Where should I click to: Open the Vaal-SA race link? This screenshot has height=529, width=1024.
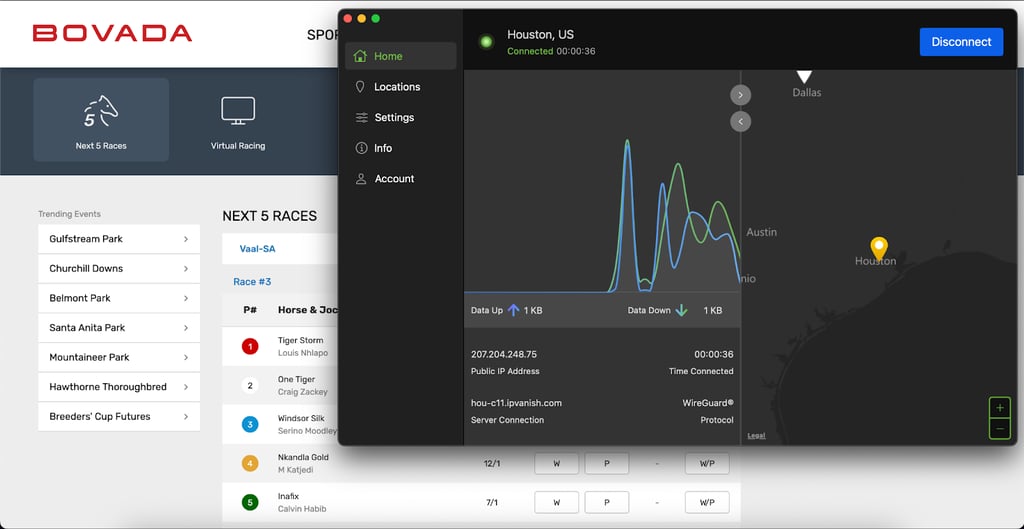tap(257, 249)
